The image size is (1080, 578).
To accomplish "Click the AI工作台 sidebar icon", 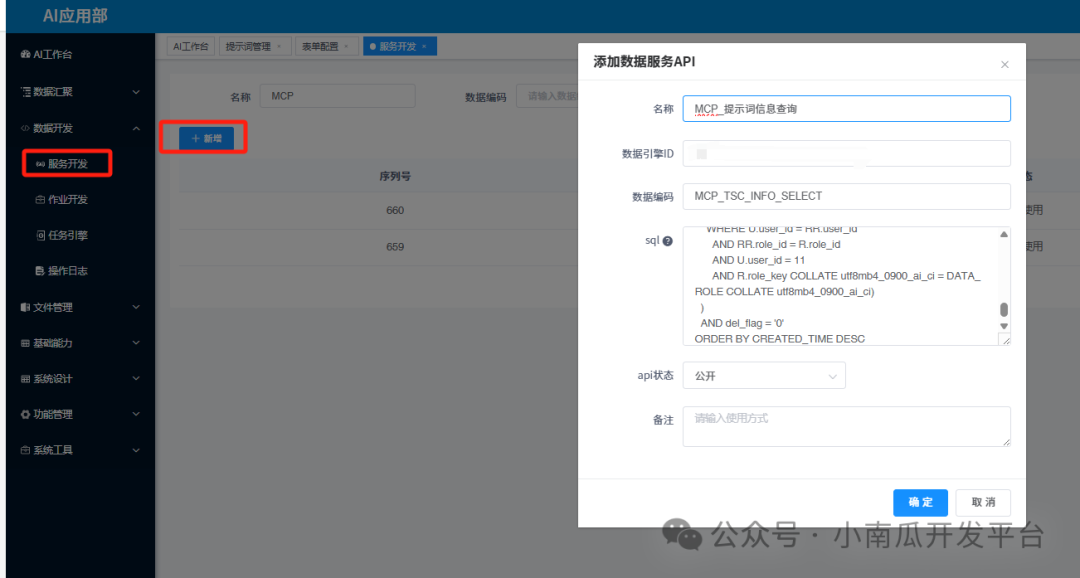I will tap(25, 54).
